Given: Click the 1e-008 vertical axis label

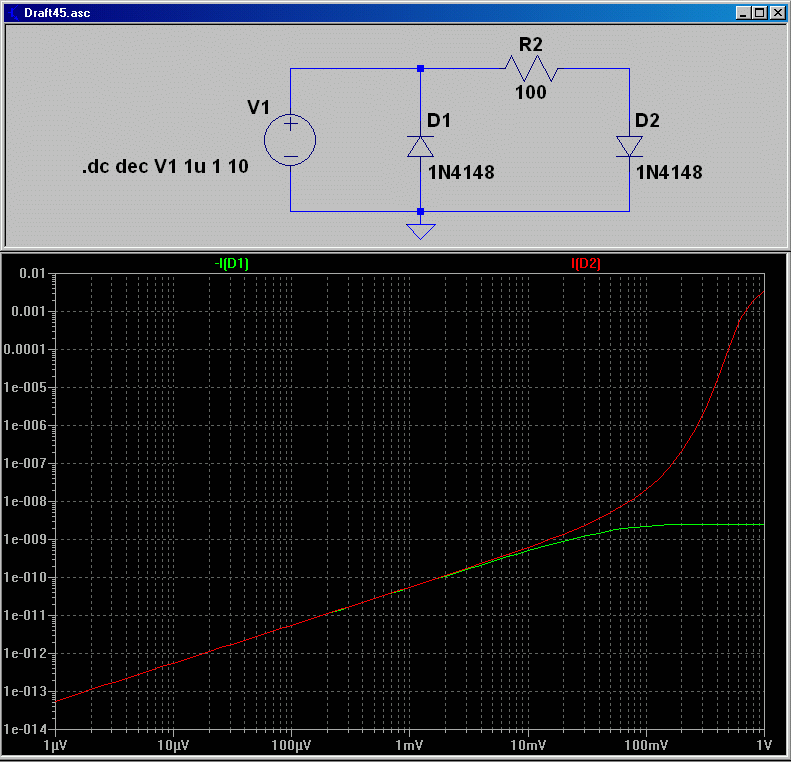Looking at the screenshot, I should pos(25,501).
